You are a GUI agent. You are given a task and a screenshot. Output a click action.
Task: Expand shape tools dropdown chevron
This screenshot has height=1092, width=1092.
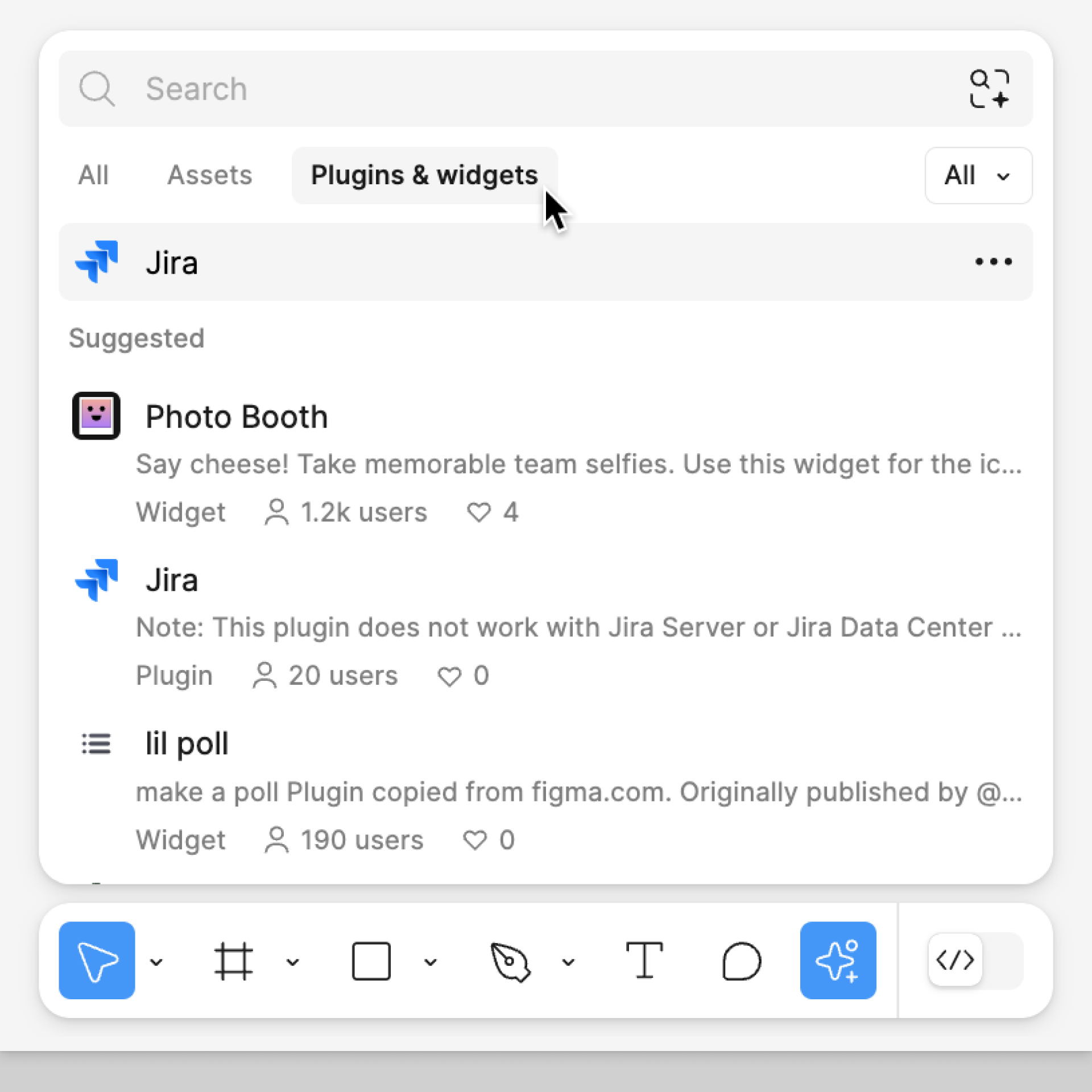pyautogui.click(x=431, y=962)
